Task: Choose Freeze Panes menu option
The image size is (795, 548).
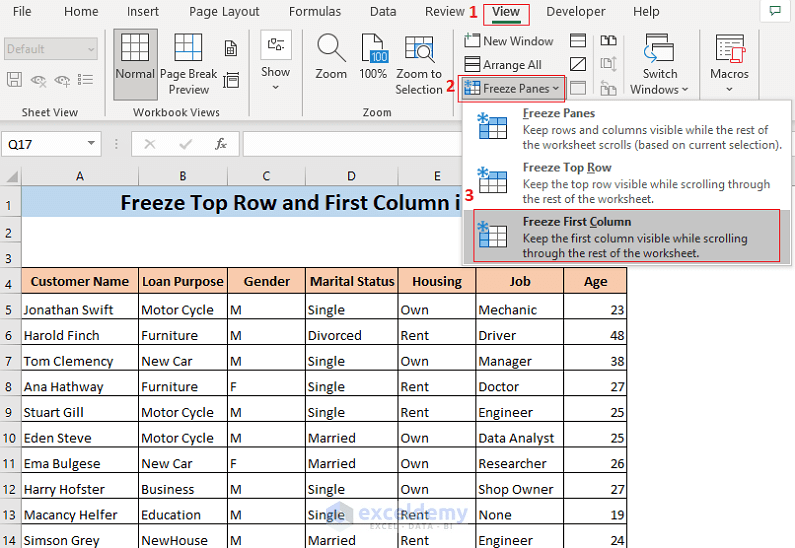Action: tap(627, 128)
